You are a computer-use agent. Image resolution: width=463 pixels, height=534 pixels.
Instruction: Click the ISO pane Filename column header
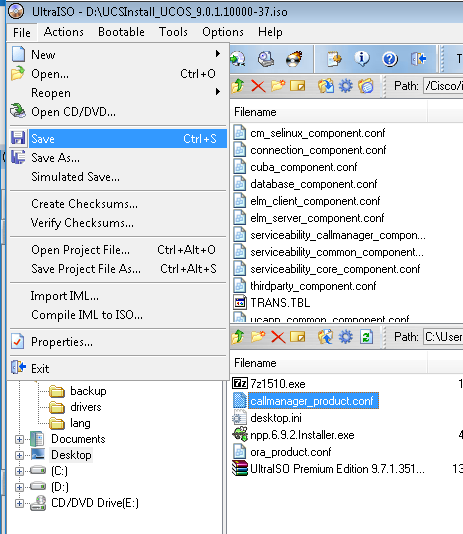tap(329, 112)
